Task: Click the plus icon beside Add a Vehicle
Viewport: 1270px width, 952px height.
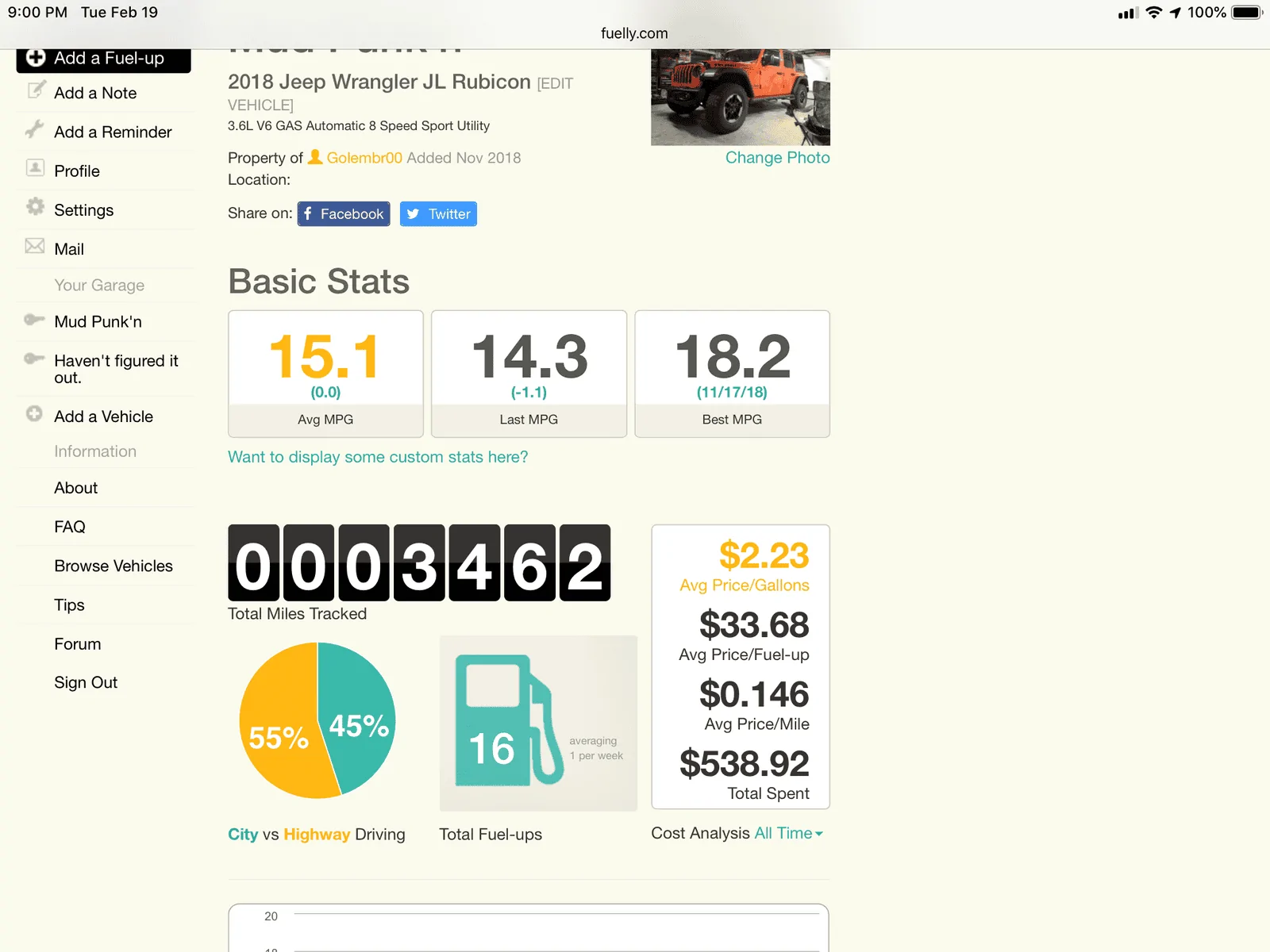Action: click(x=34, y=413)
